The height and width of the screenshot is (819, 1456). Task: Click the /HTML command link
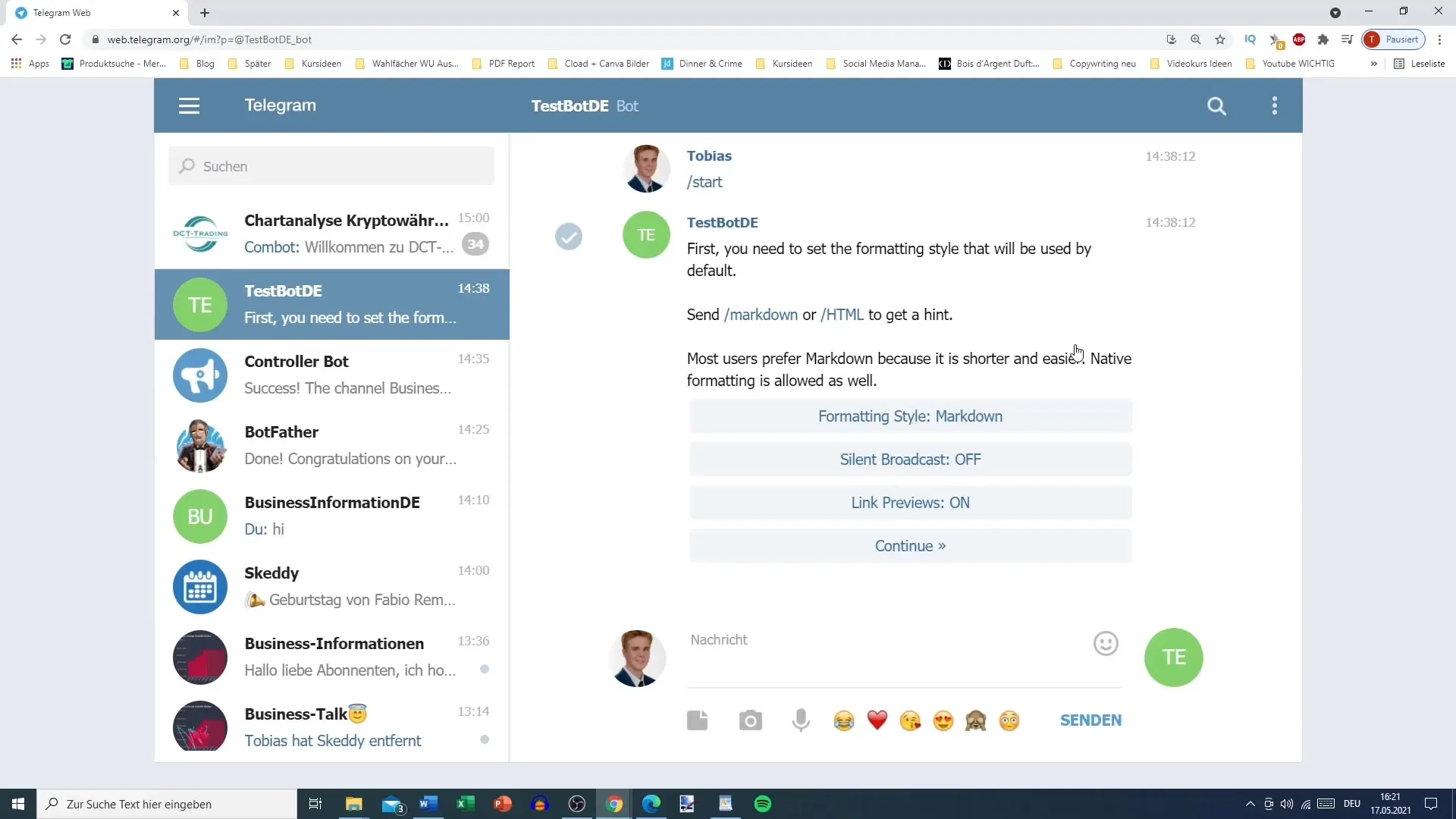pos(842,315)
